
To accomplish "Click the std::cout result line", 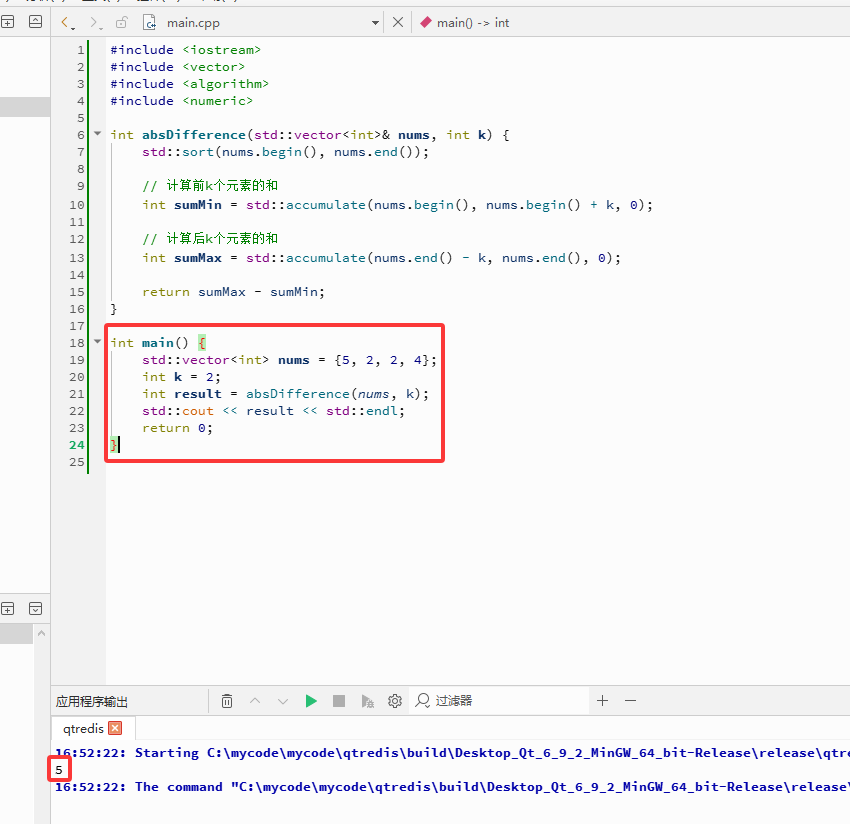I will (x=273, y=411).
